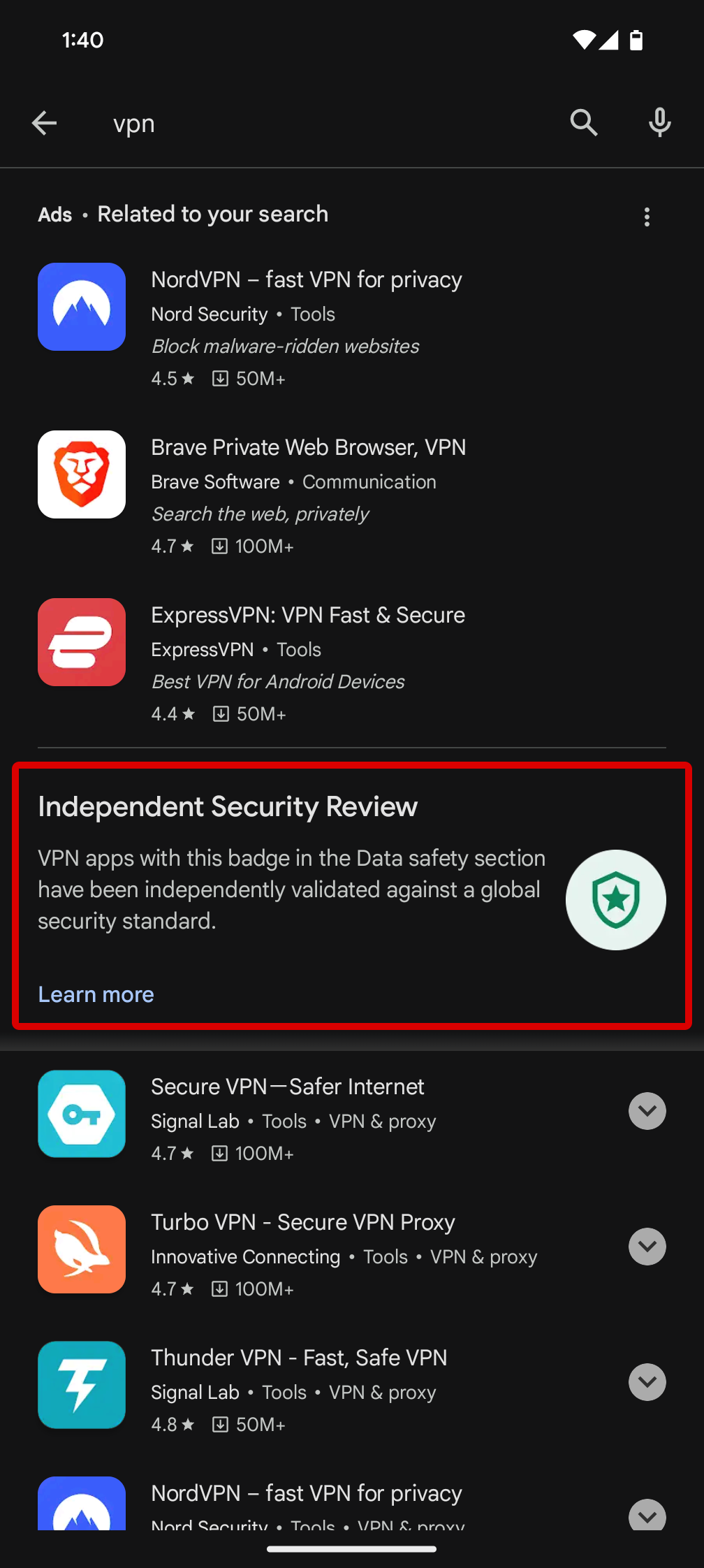
Task: Select the Brave browser lion icon
Action: click(x=82, y=474)
